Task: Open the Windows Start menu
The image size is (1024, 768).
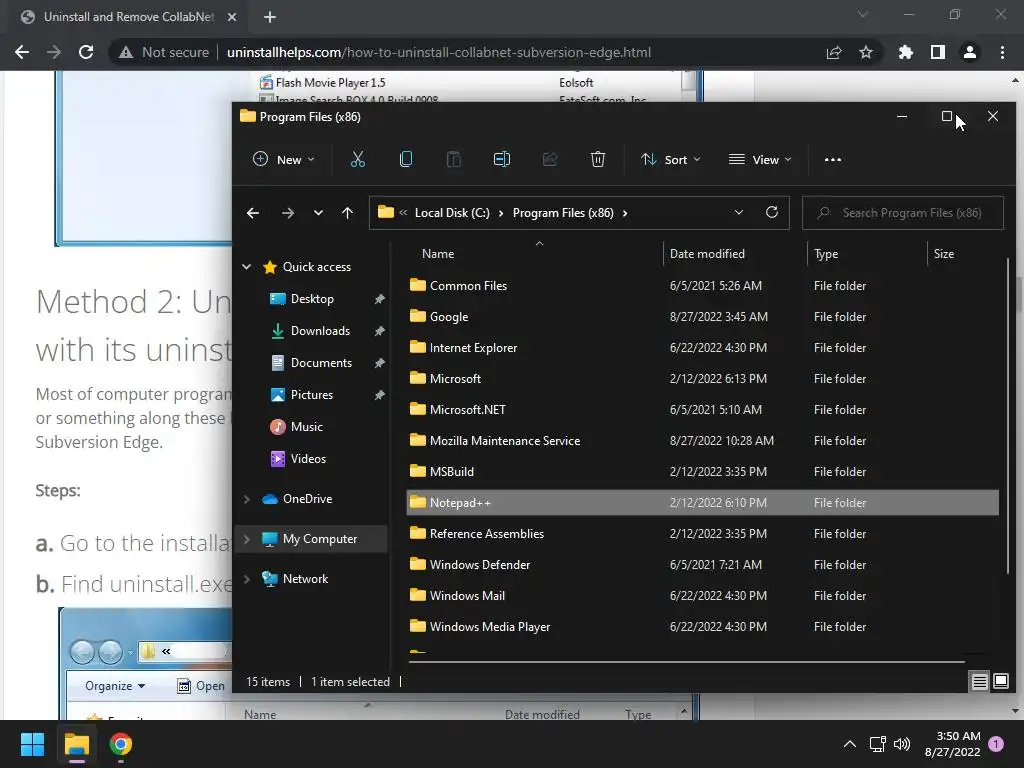Action: [32, 744]
